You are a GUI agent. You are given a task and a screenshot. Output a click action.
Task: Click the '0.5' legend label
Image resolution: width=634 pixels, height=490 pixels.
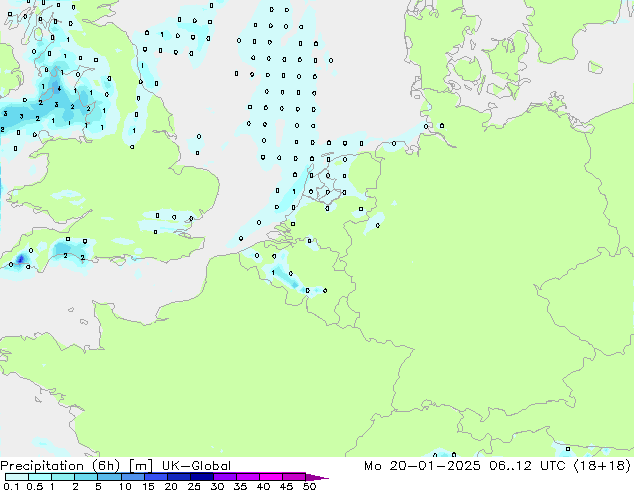point(35,486)
